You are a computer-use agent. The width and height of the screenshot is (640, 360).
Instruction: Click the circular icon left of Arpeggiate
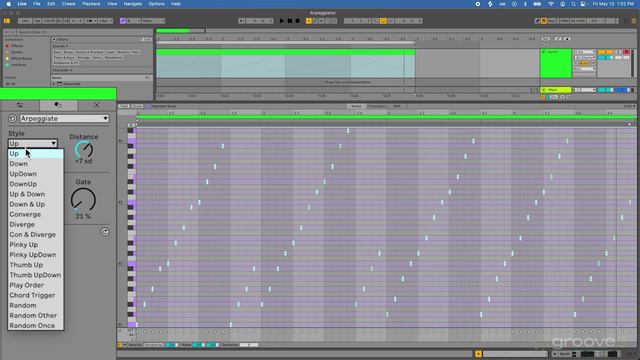[12, 118]
